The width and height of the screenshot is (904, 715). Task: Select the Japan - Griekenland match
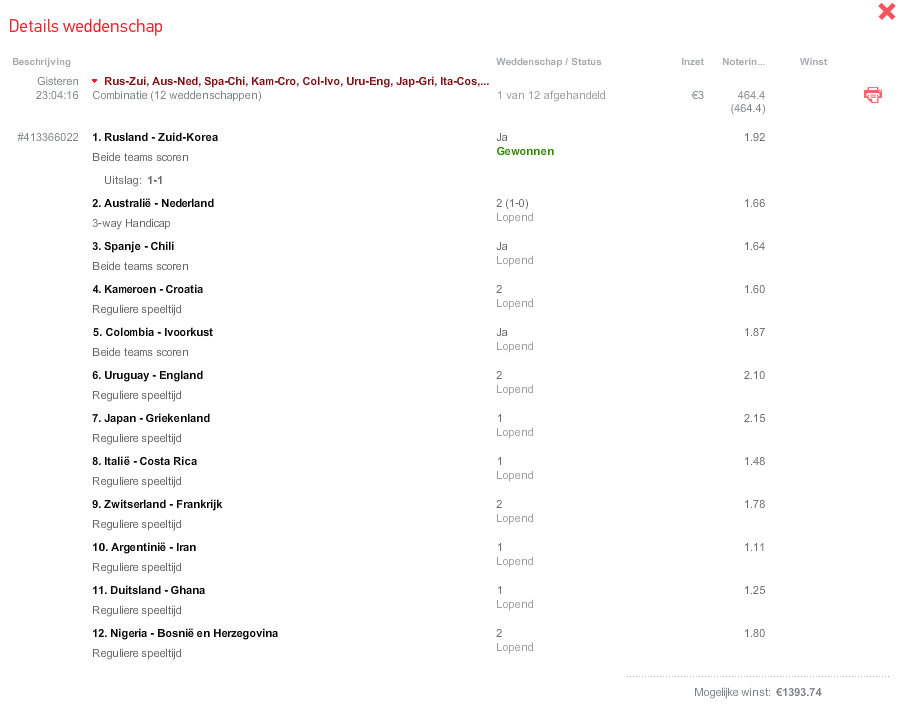151,418
